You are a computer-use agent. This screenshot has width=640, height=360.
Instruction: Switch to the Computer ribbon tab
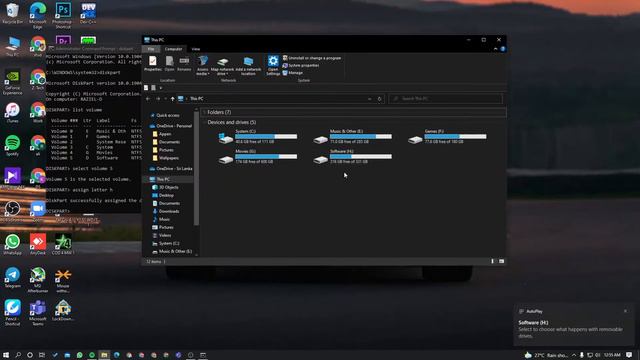click(x=173, y=49)
